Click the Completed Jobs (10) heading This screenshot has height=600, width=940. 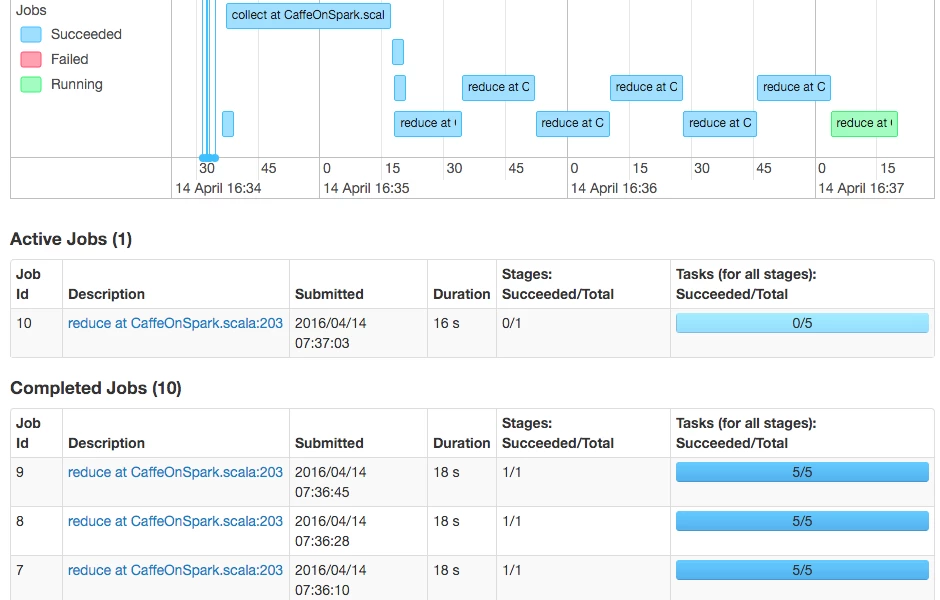pyautogui.click(x=96, y=388)
